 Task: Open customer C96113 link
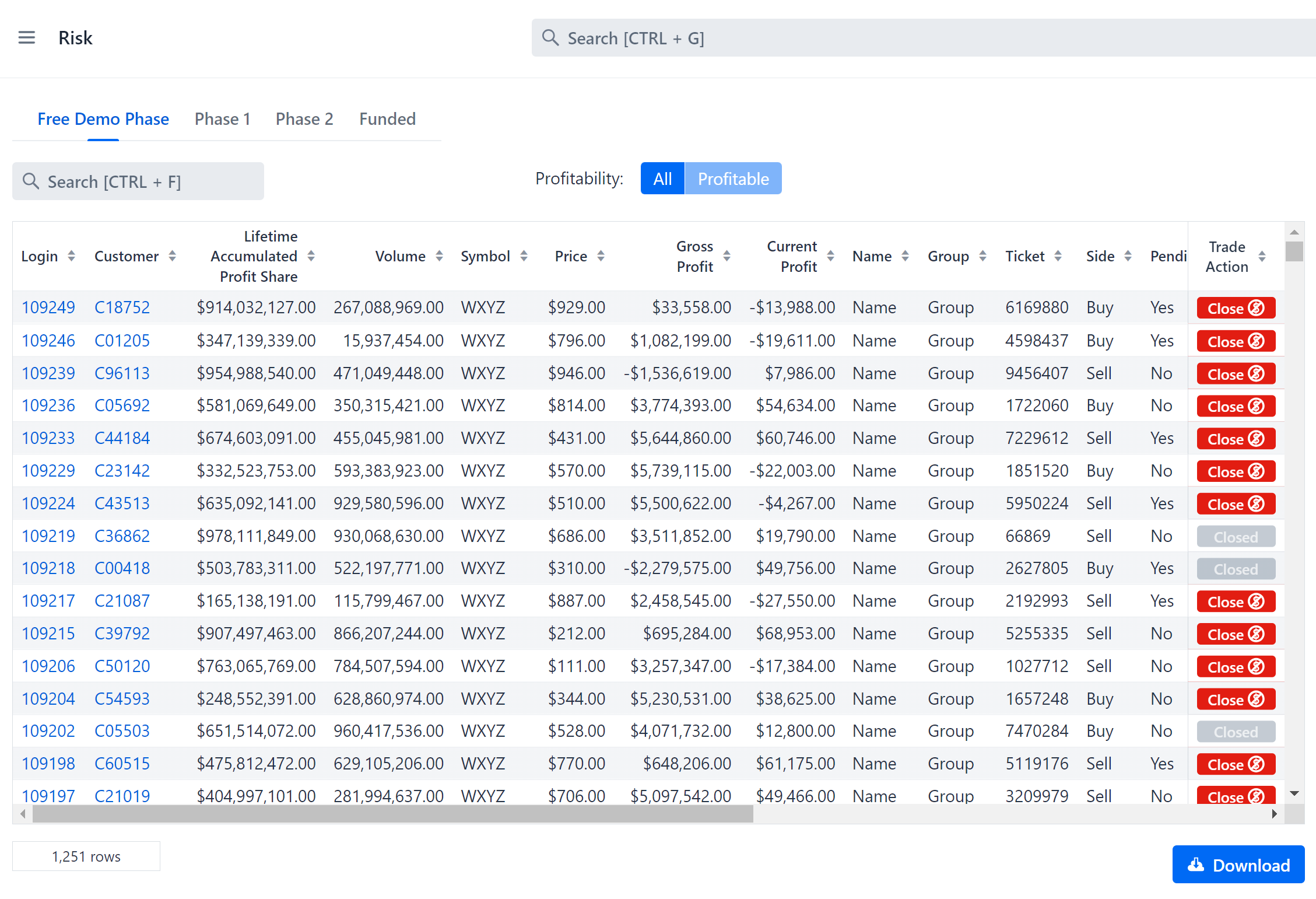122,373
